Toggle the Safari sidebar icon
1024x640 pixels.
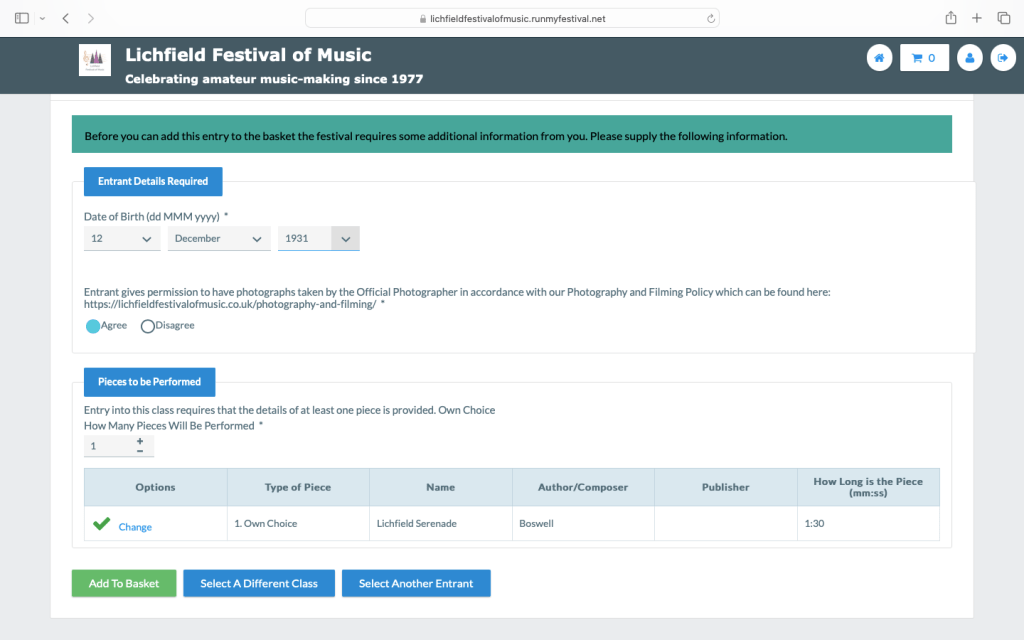22,18
